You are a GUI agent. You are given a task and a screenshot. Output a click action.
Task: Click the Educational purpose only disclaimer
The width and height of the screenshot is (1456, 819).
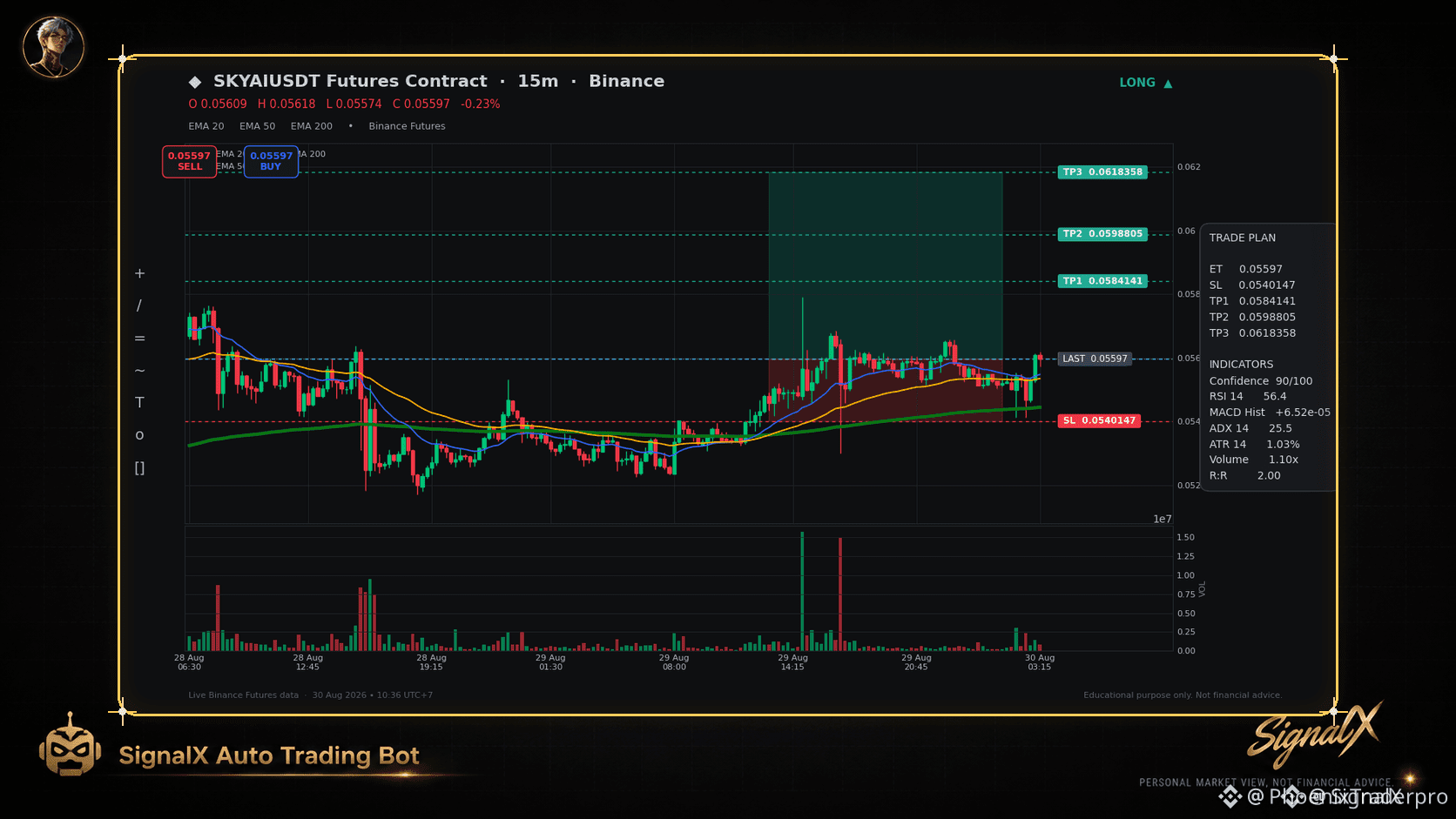click(x=1183, y=695)
